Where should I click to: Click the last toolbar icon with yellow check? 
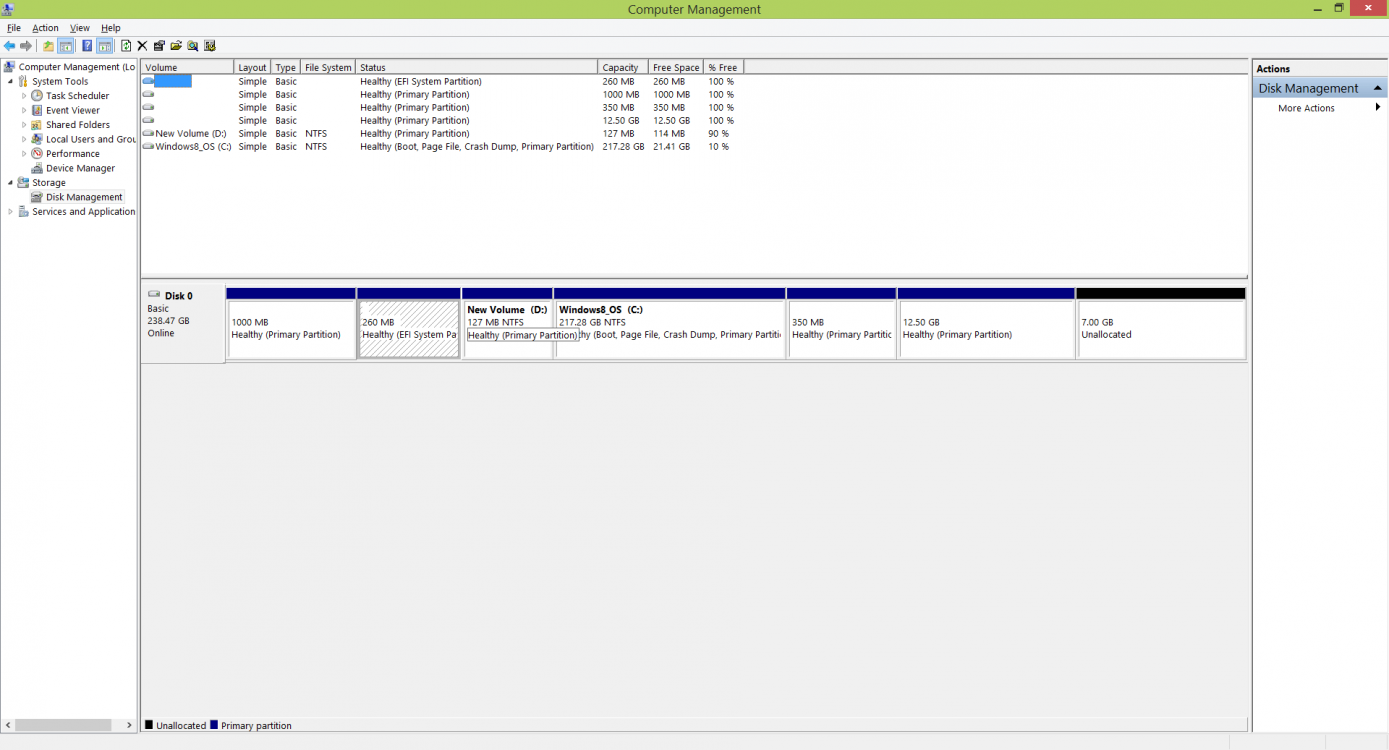(210, 46)
